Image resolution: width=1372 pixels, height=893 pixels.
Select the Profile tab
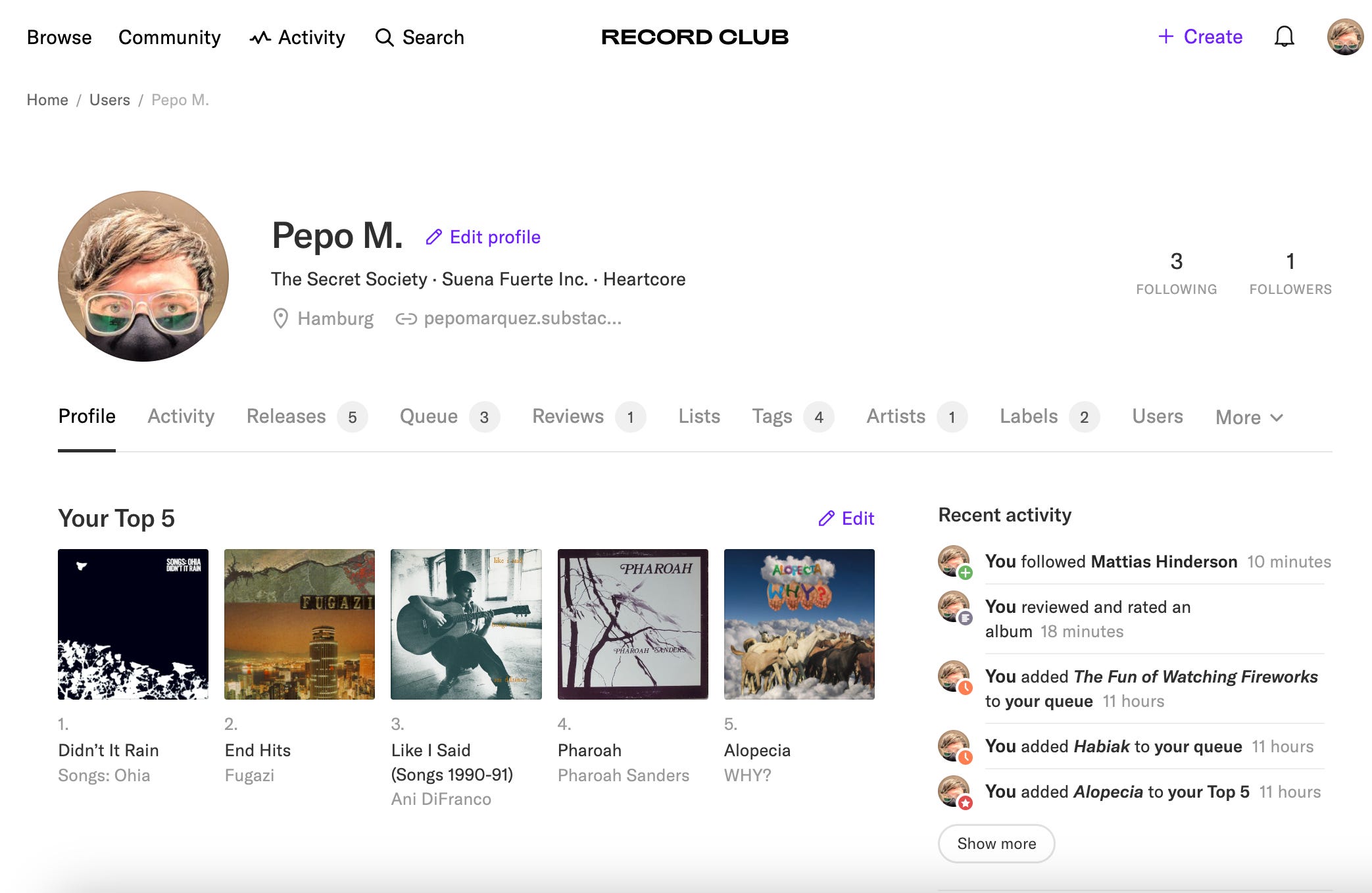[87, 416]
